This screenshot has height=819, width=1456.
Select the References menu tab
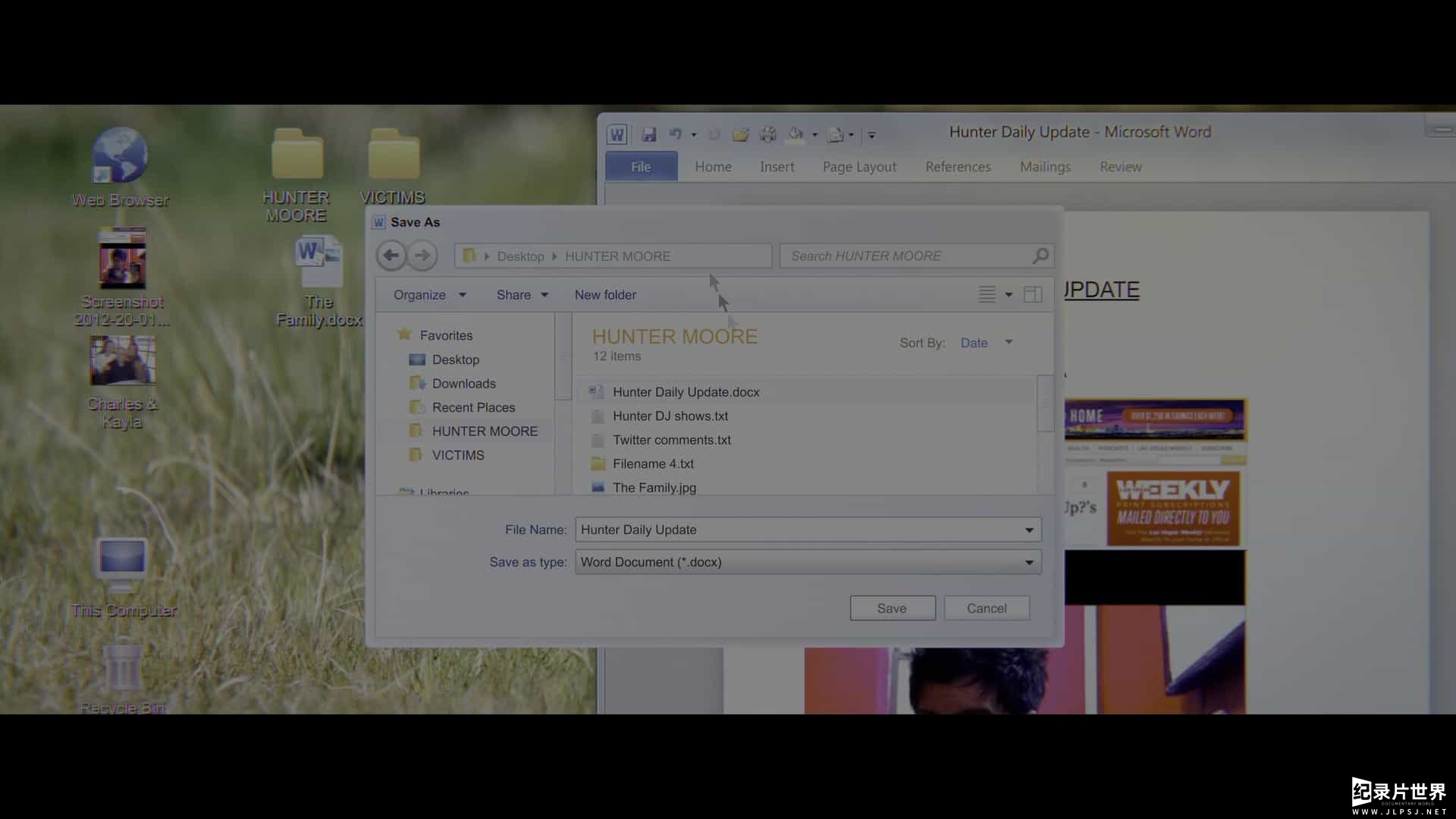click(958, 166)
